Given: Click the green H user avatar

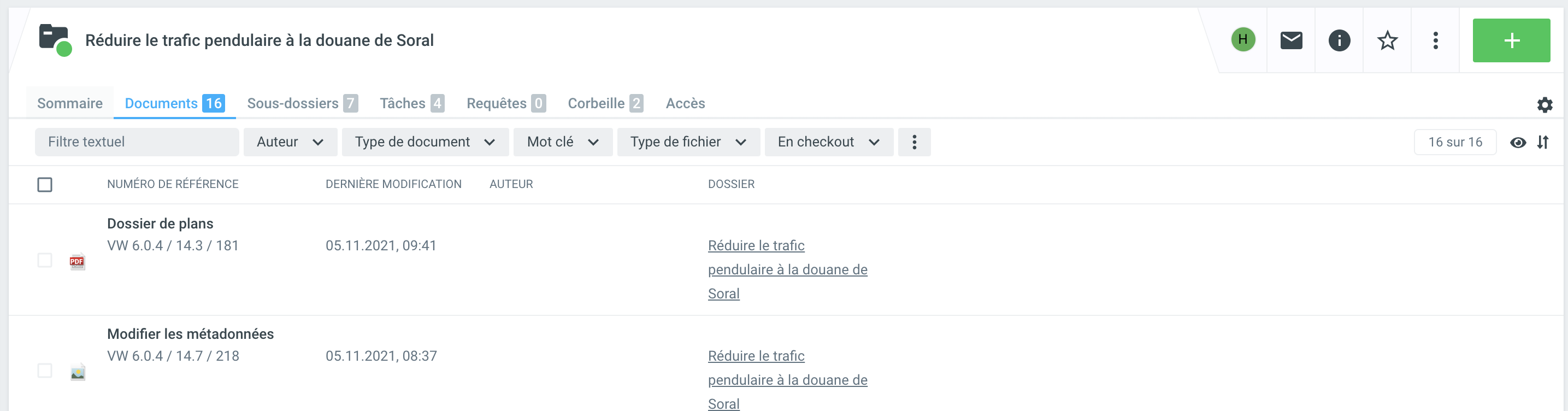Looking at the screenshot, I should pyautogui.click(x=1243, y=40).
